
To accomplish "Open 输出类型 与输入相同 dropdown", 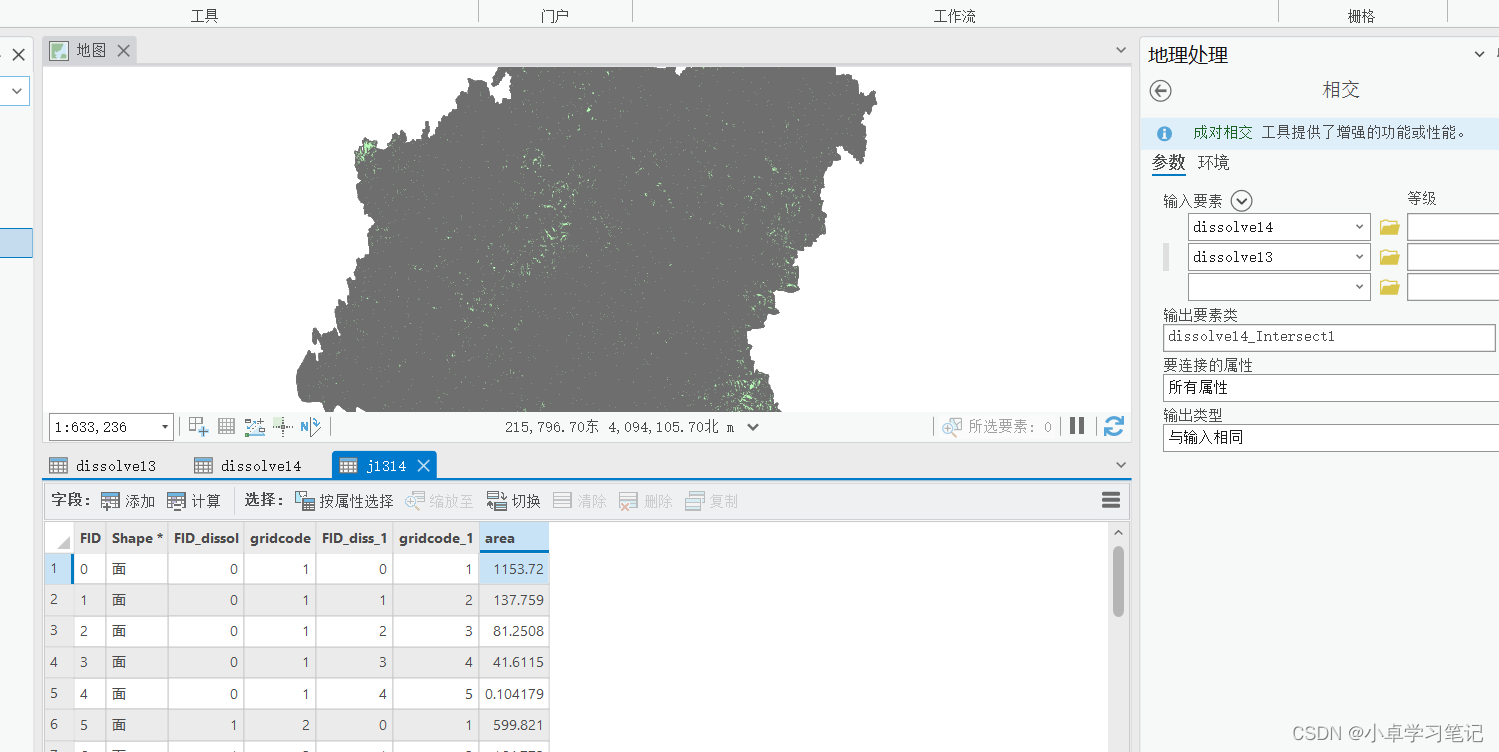I will click(x=1330, y=437).
